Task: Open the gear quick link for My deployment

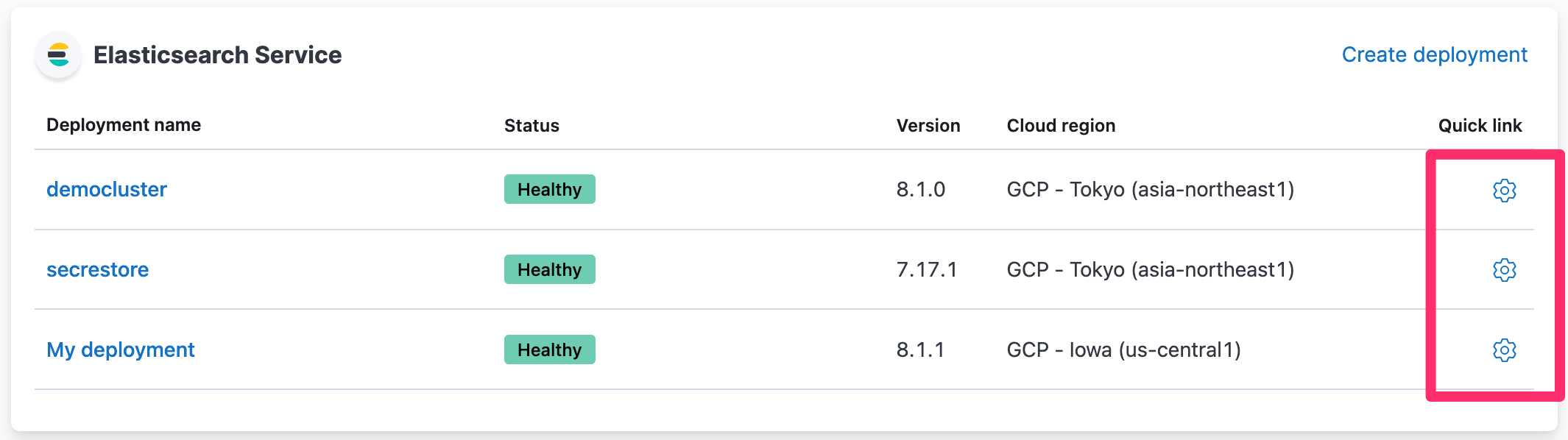Action: click(1504, 350)
